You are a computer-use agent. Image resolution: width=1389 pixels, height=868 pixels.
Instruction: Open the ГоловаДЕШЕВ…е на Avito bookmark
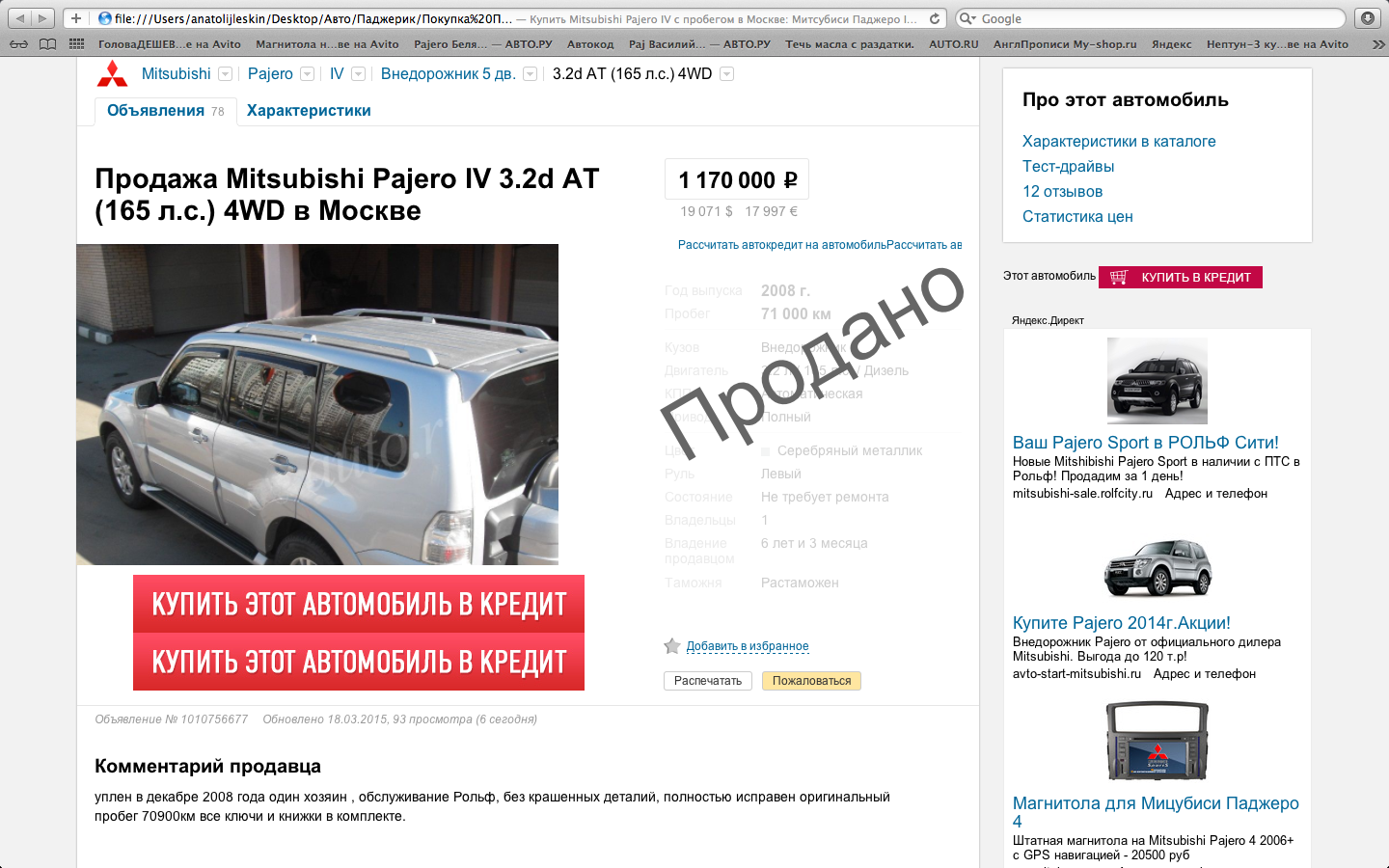170,44
